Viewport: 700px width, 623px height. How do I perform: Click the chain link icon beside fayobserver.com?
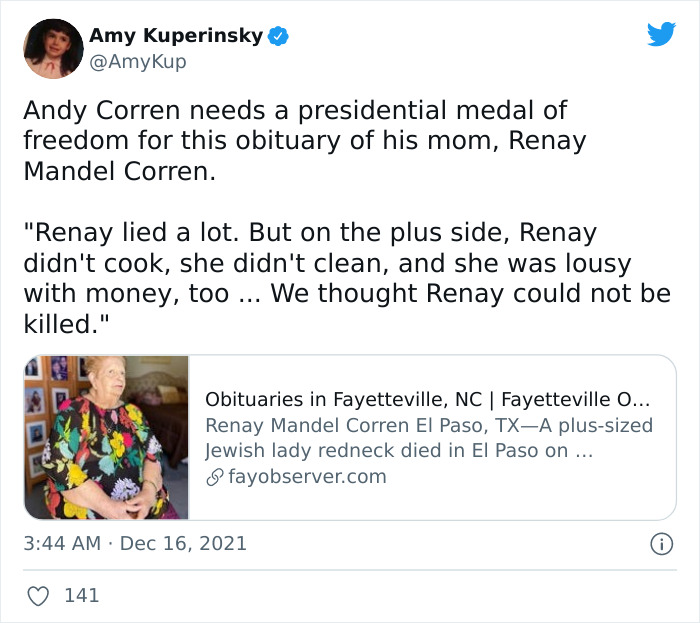click(214, 477)
